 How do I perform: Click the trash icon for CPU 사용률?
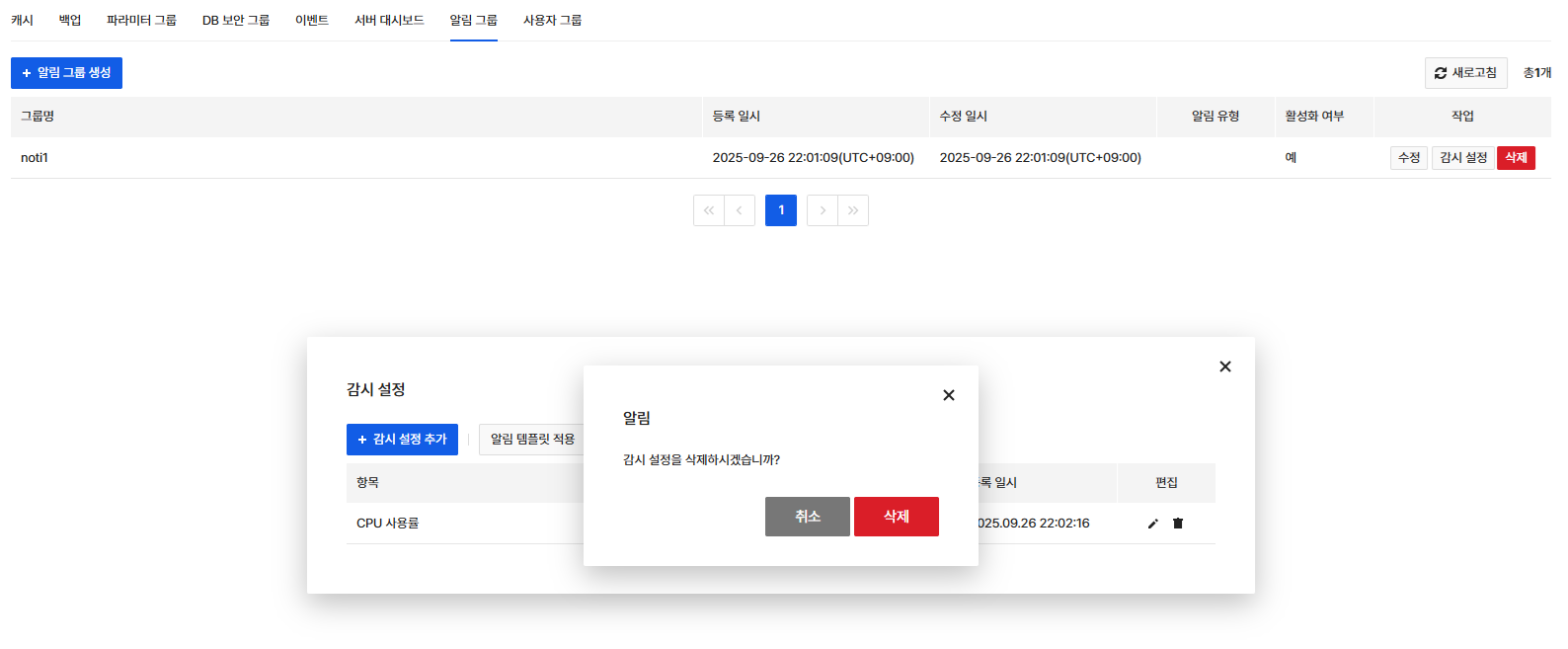pos(1178,524)
